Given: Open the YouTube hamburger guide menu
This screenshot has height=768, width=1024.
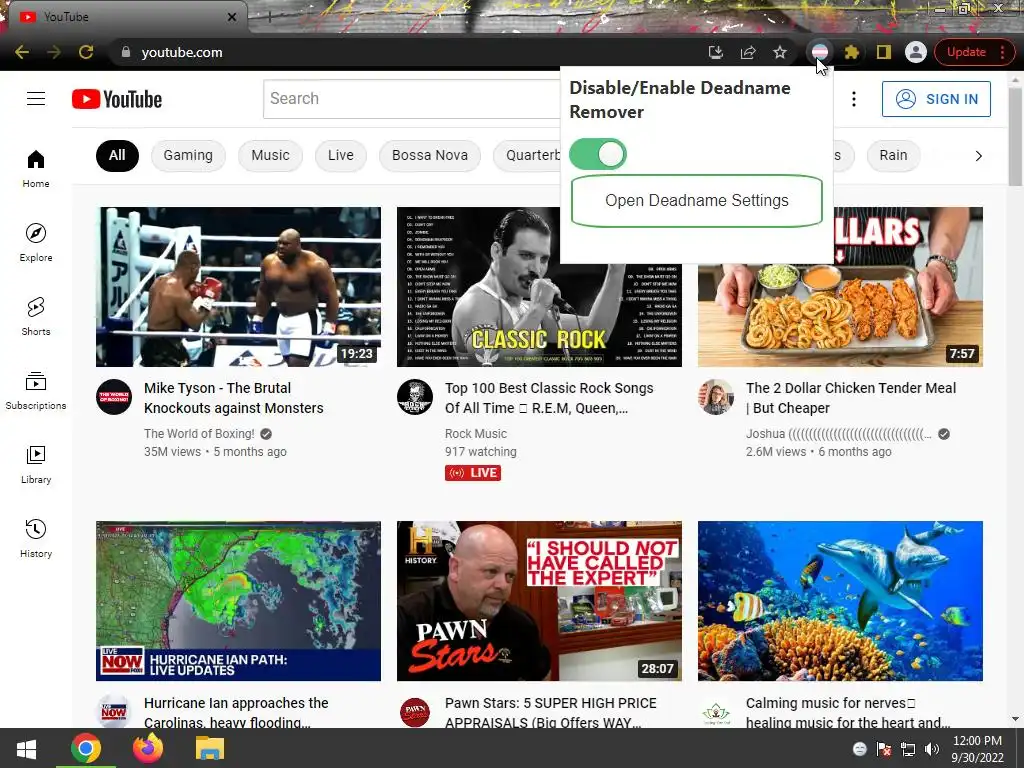Looking at the screenshot, I should coord(36,99).
